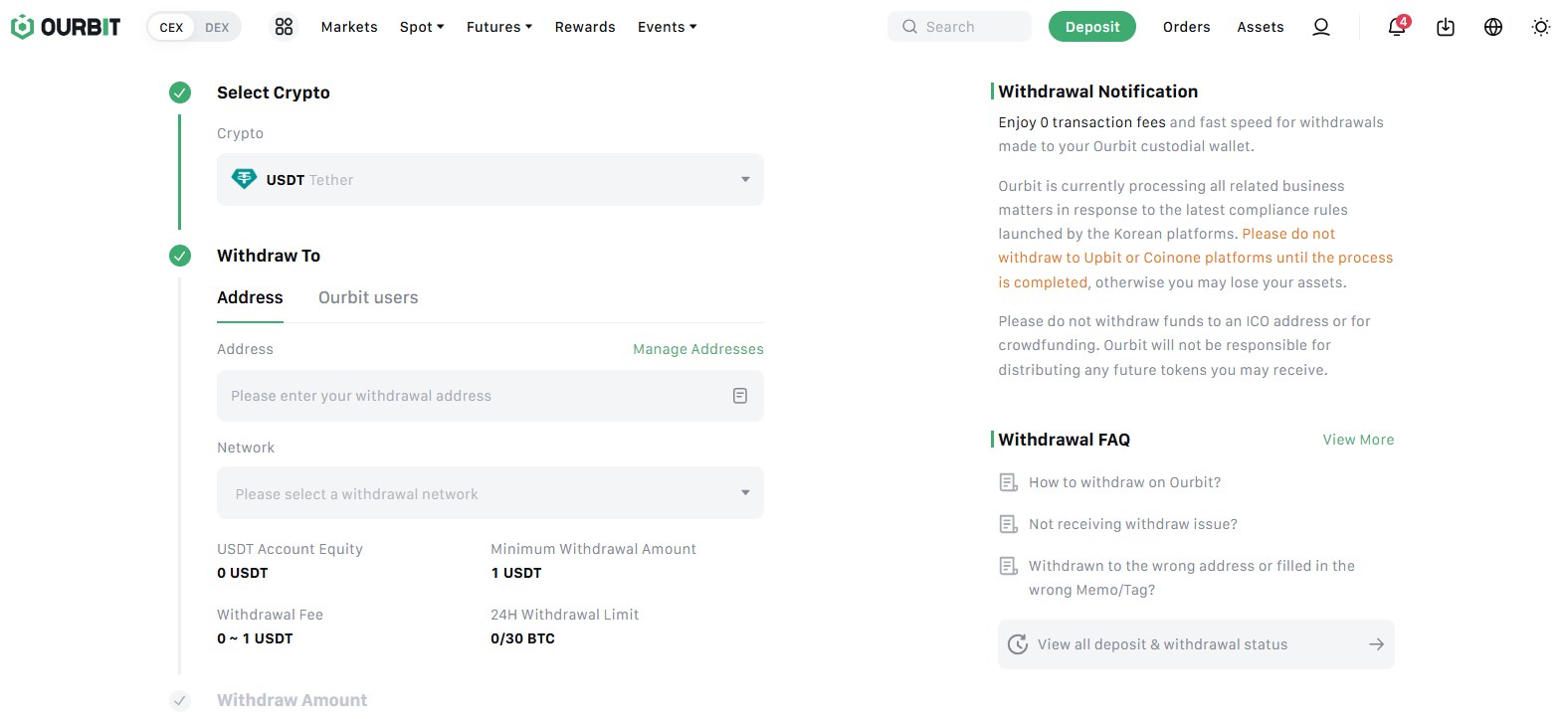Image resolution: width=1568 pixels, height=719 pixels.
Task: Click the Search input box
Action: pos(959,27)
